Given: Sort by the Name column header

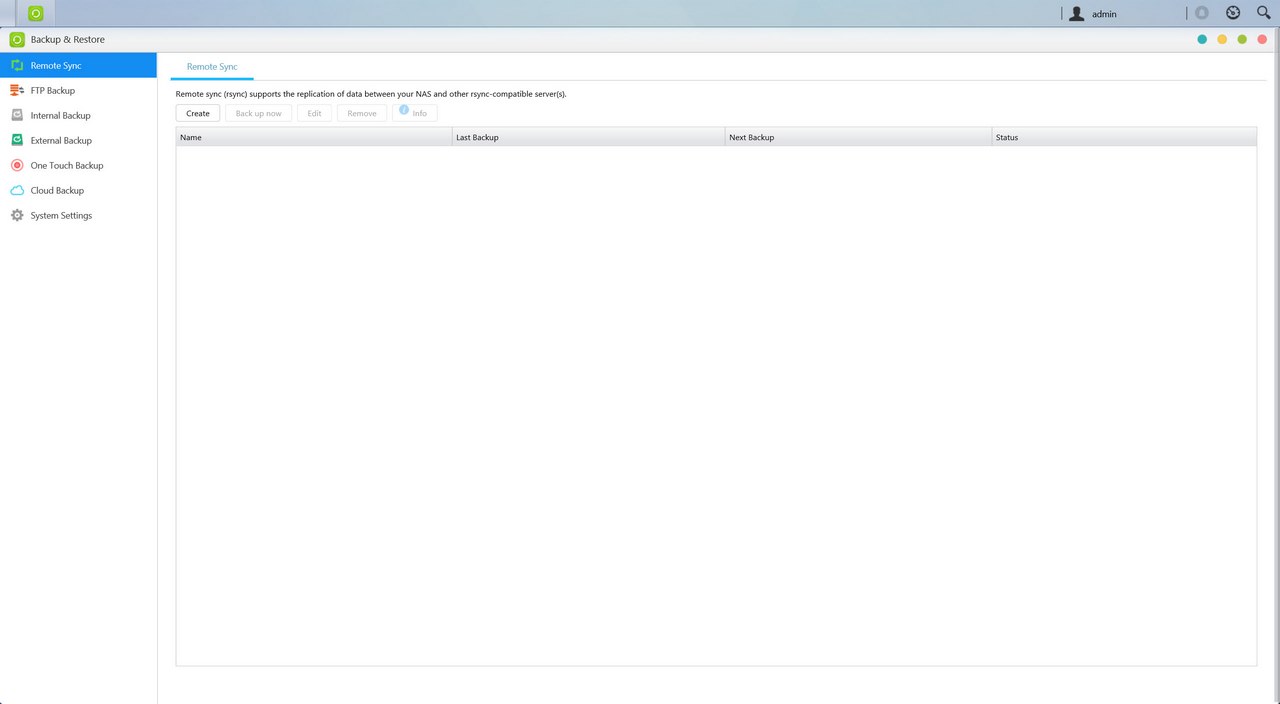Looking at the screenshot, I should [314, 137].
